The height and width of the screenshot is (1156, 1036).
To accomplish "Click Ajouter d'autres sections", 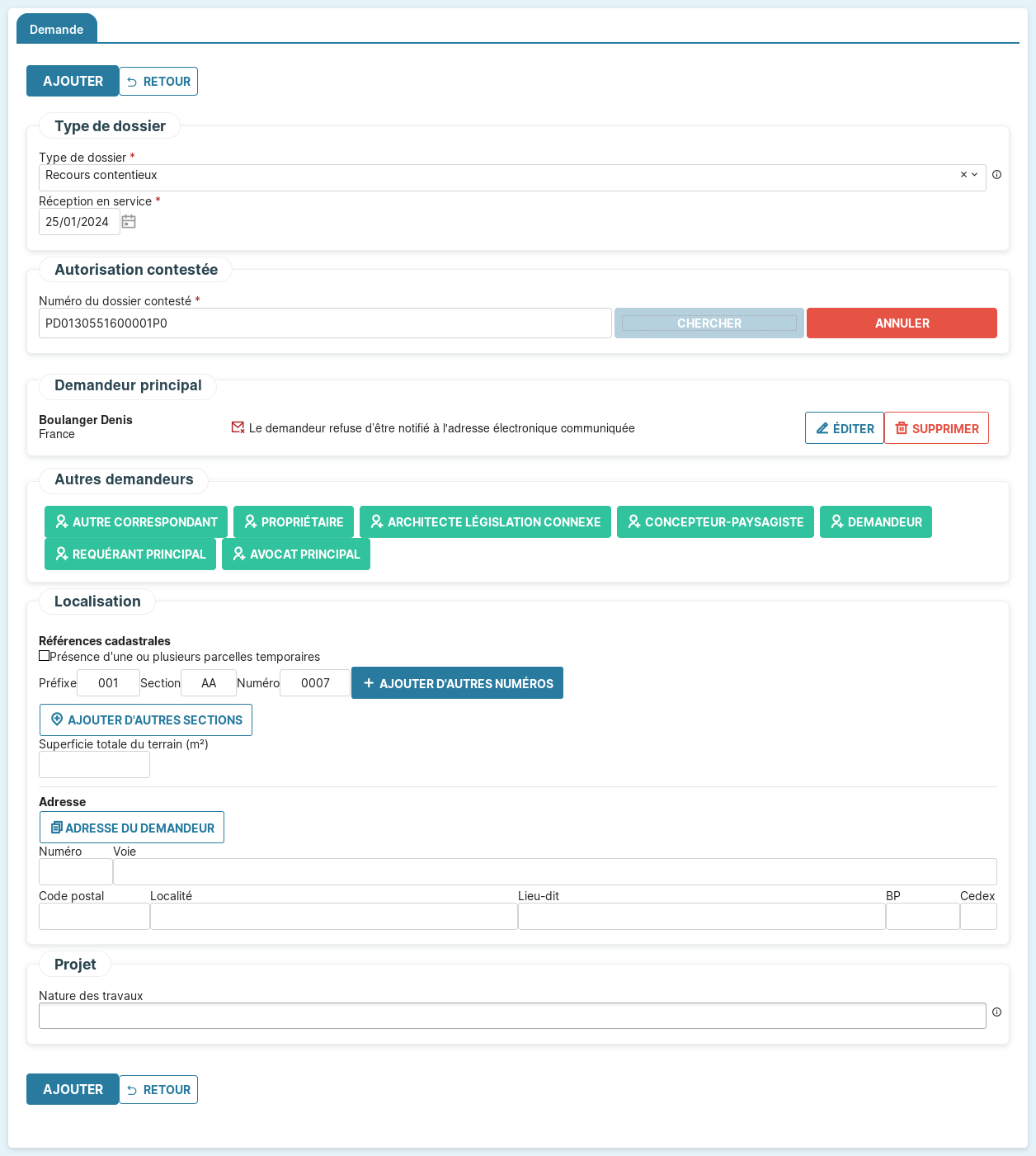I will [146, 720].
